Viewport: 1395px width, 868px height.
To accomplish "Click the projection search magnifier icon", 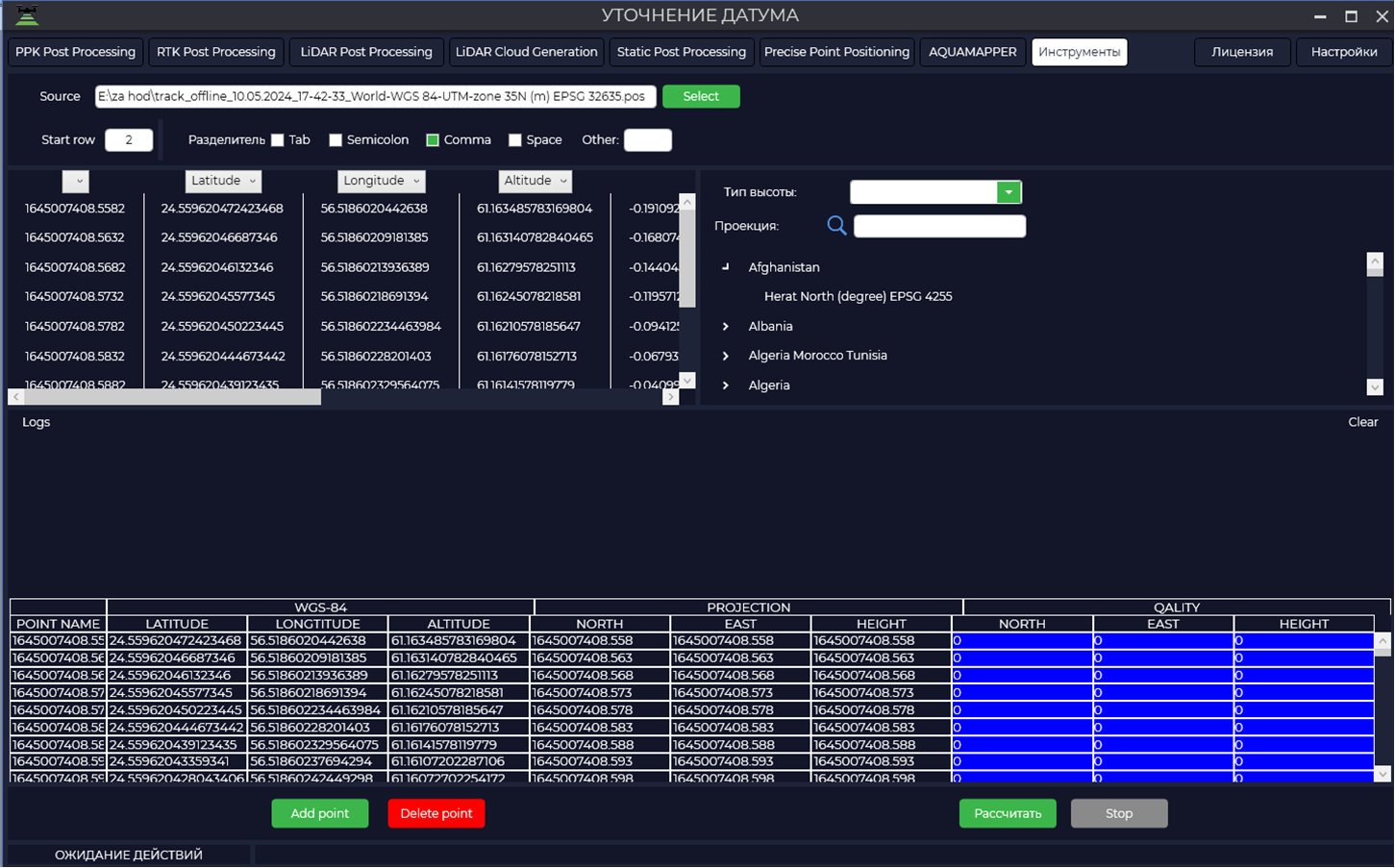I will 836,226.
